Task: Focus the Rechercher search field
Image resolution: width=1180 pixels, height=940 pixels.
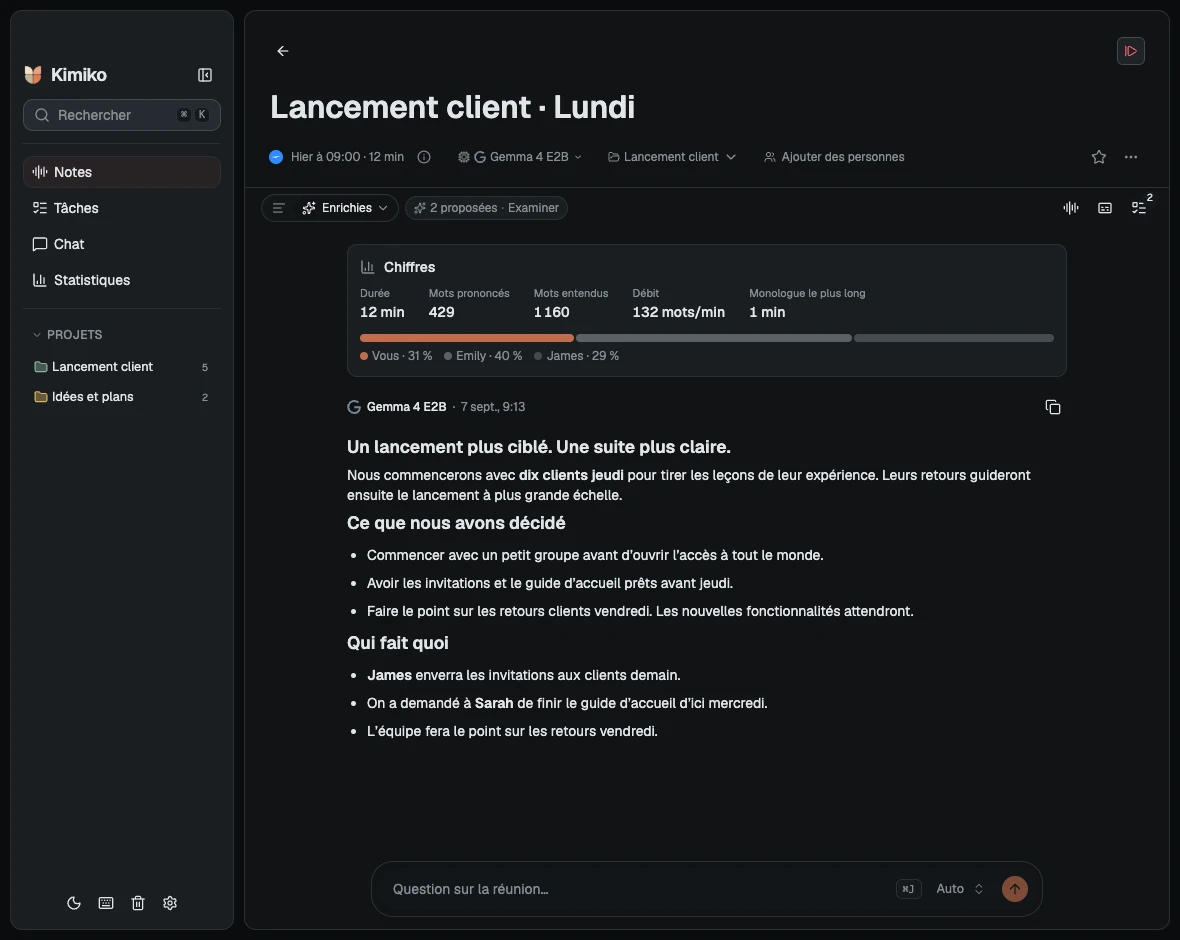Action: click(x=122, y=115)
